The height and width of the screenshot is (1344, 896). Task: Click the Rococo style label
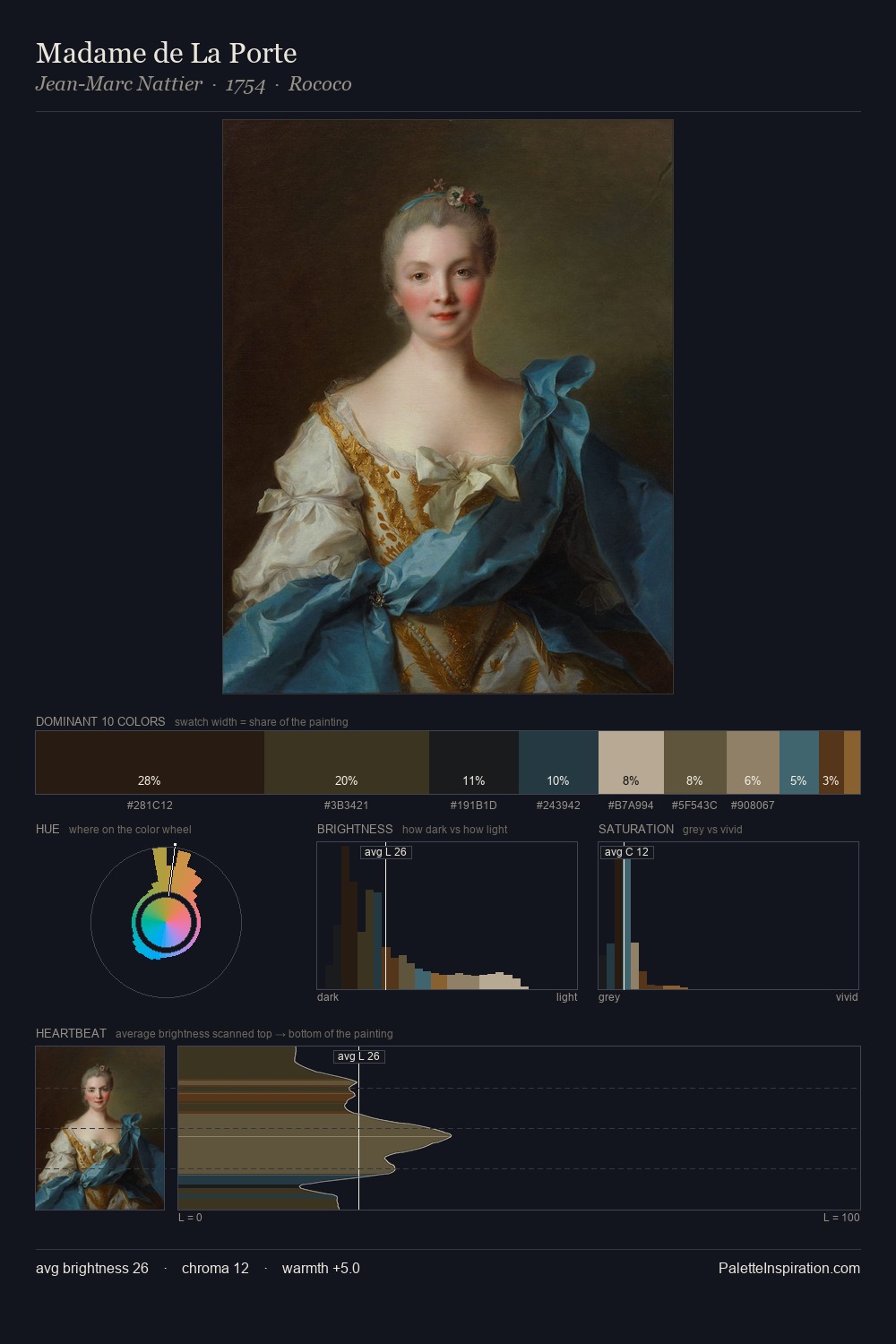point(320,84)
